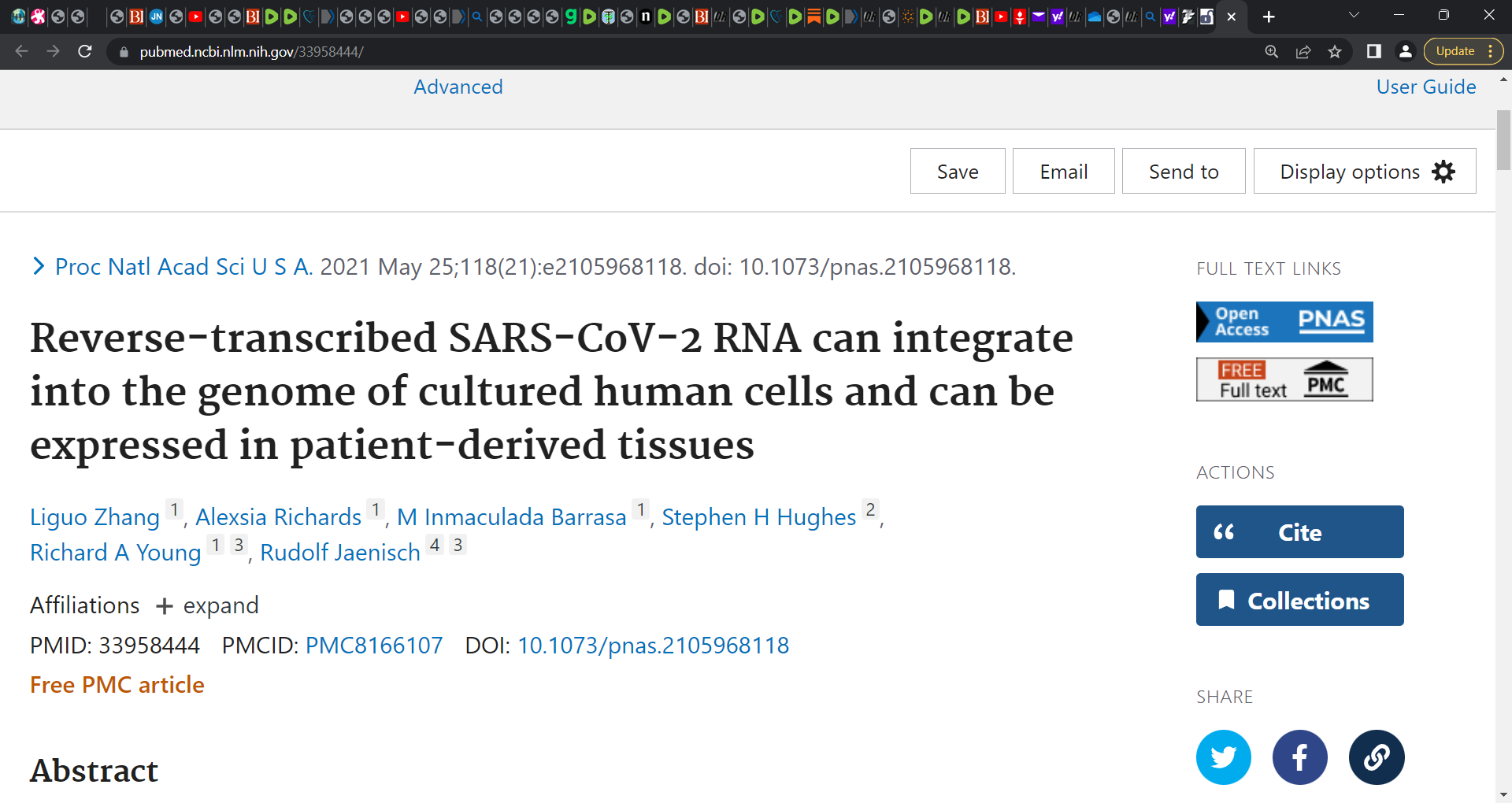Open the zoom magnifier in address bar
The width and height of the screenshot is (1512, 803).
(1271, 51)
